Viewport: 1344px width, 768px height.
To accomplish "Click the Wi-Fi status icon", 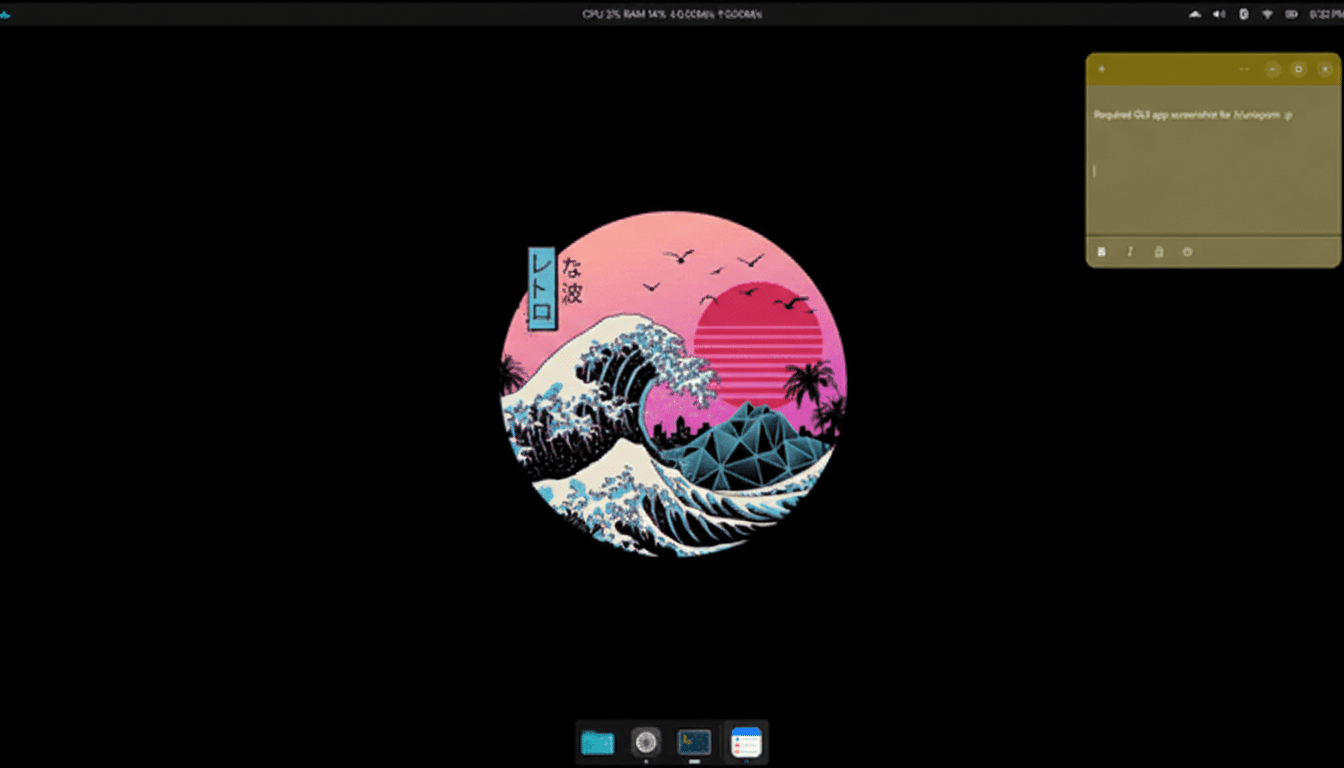I will [x=1267, y=14].
